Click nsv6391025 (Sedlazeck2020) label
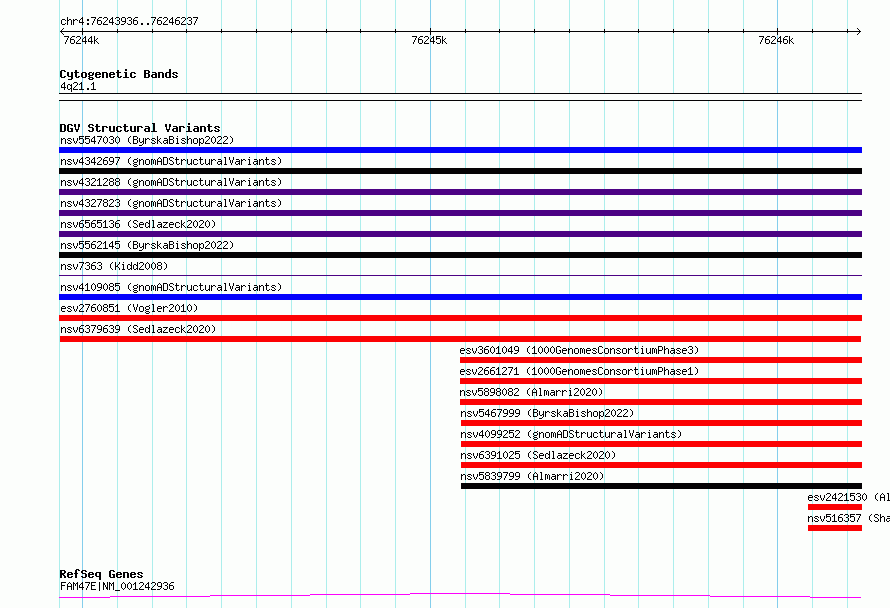This screenshot has width=890, height=608. [x=538, y=455]
